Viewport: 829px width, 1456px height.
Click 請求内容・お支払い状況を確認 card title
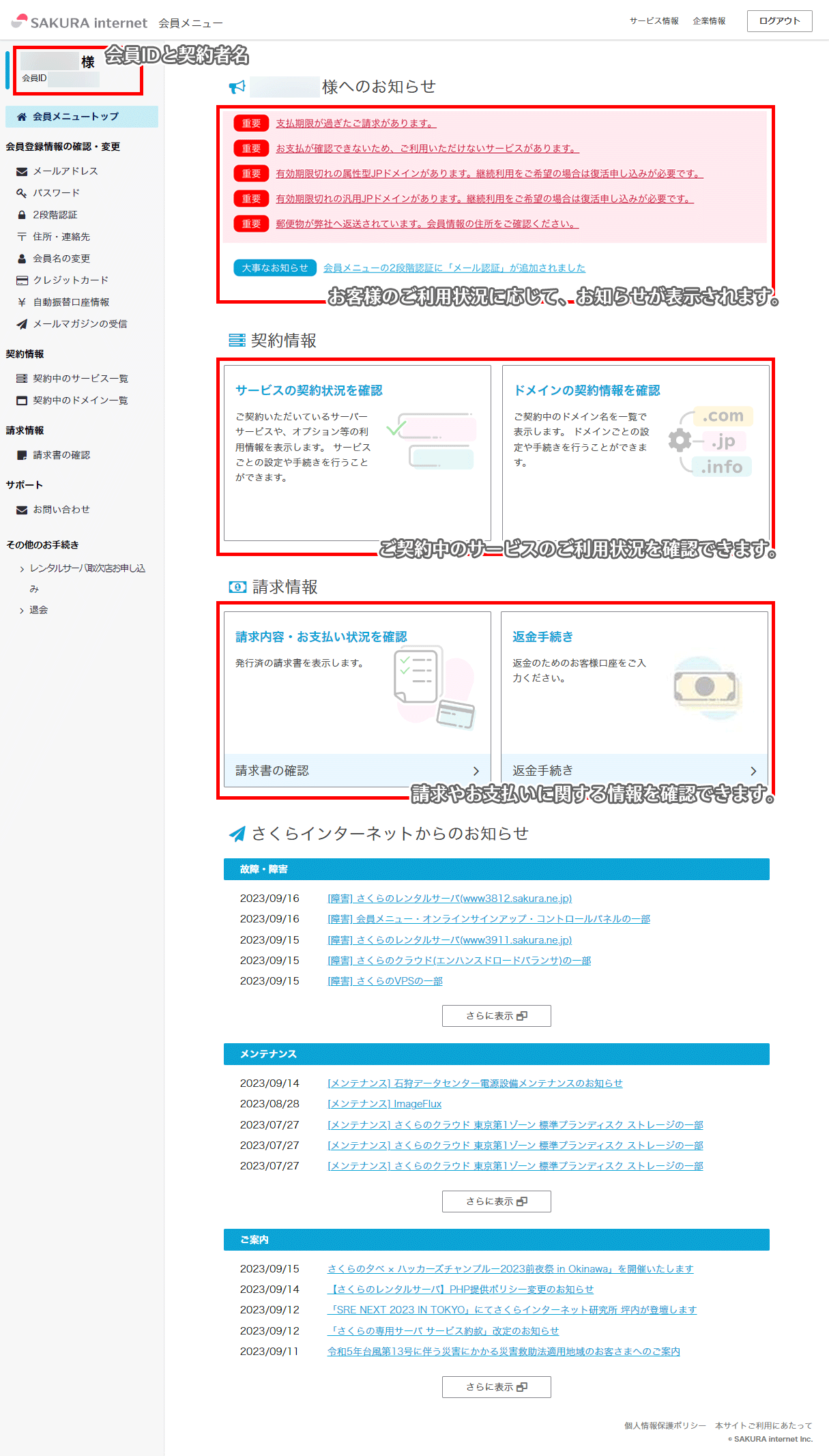(x=321, y=637)
